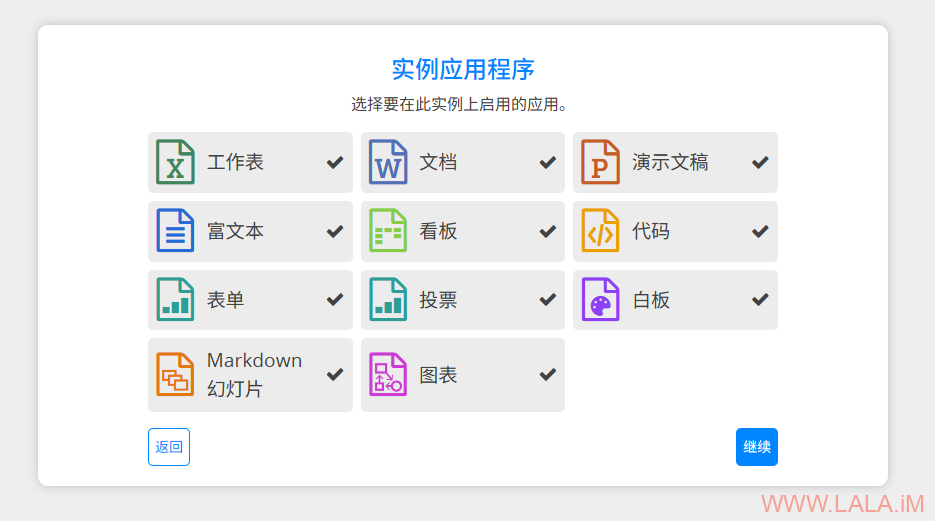
Task: Select the Markdown 幻灯片 label
Action: (254, 375)
